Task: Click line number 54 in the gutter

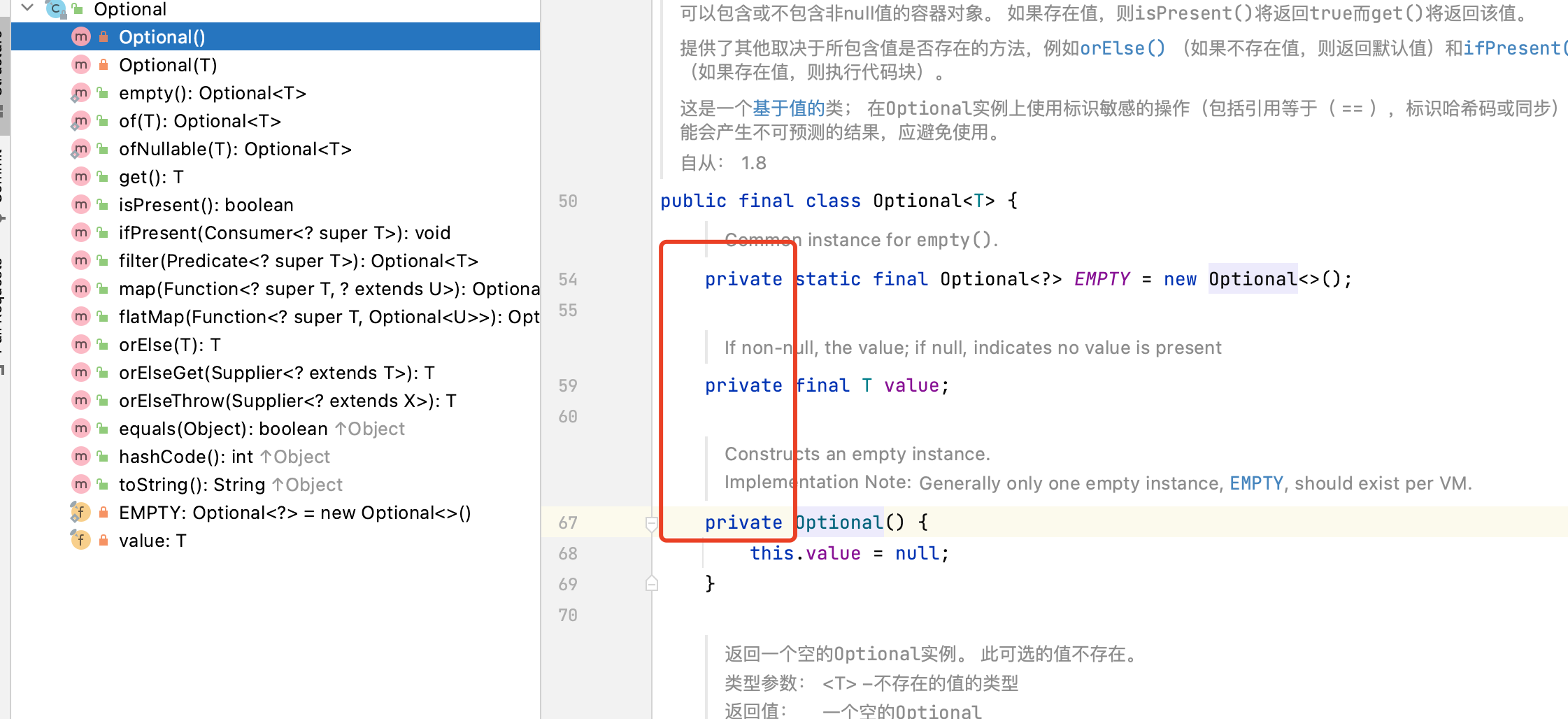Action: pos(567,280)
